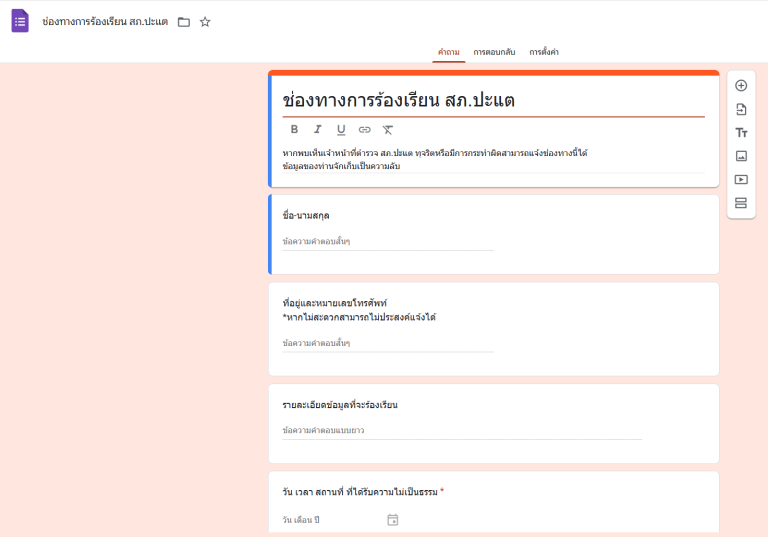The image size is (768, 537).
Task: Import questions from another form
Action: click(741, 109)
